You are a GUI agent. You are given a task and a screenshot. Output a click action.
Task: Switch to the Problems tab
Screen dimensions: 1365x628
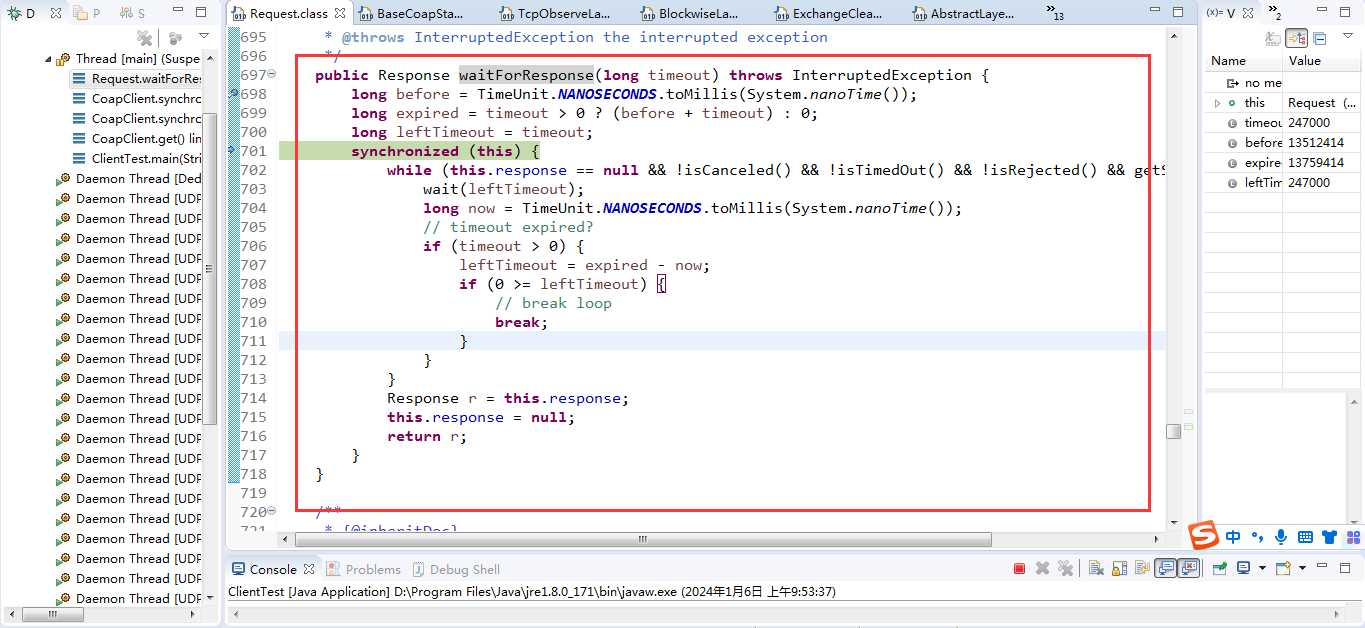tap(363, 569)
